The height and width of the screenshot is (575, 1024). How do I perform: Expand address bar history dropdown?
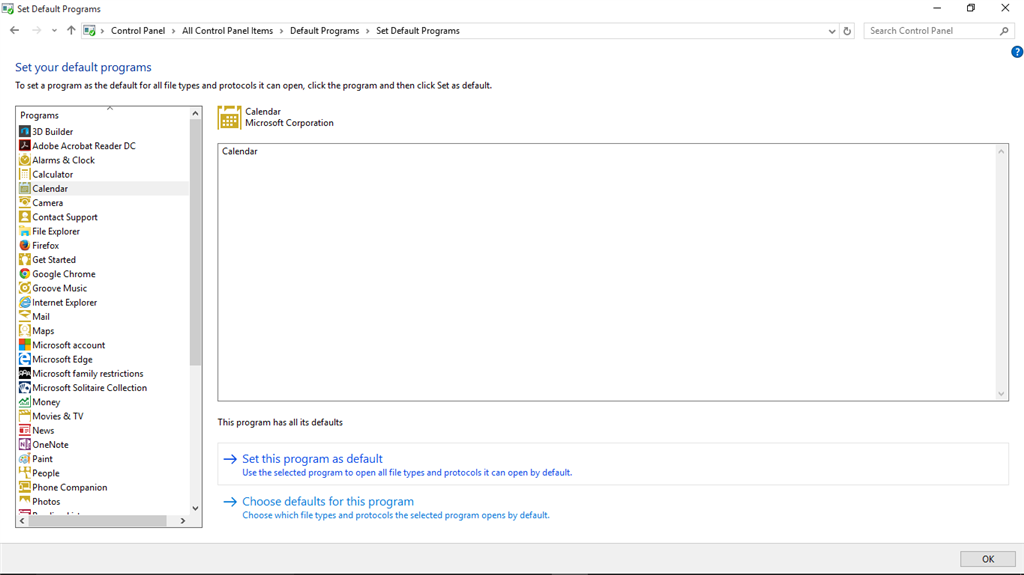tap(831, 31)
